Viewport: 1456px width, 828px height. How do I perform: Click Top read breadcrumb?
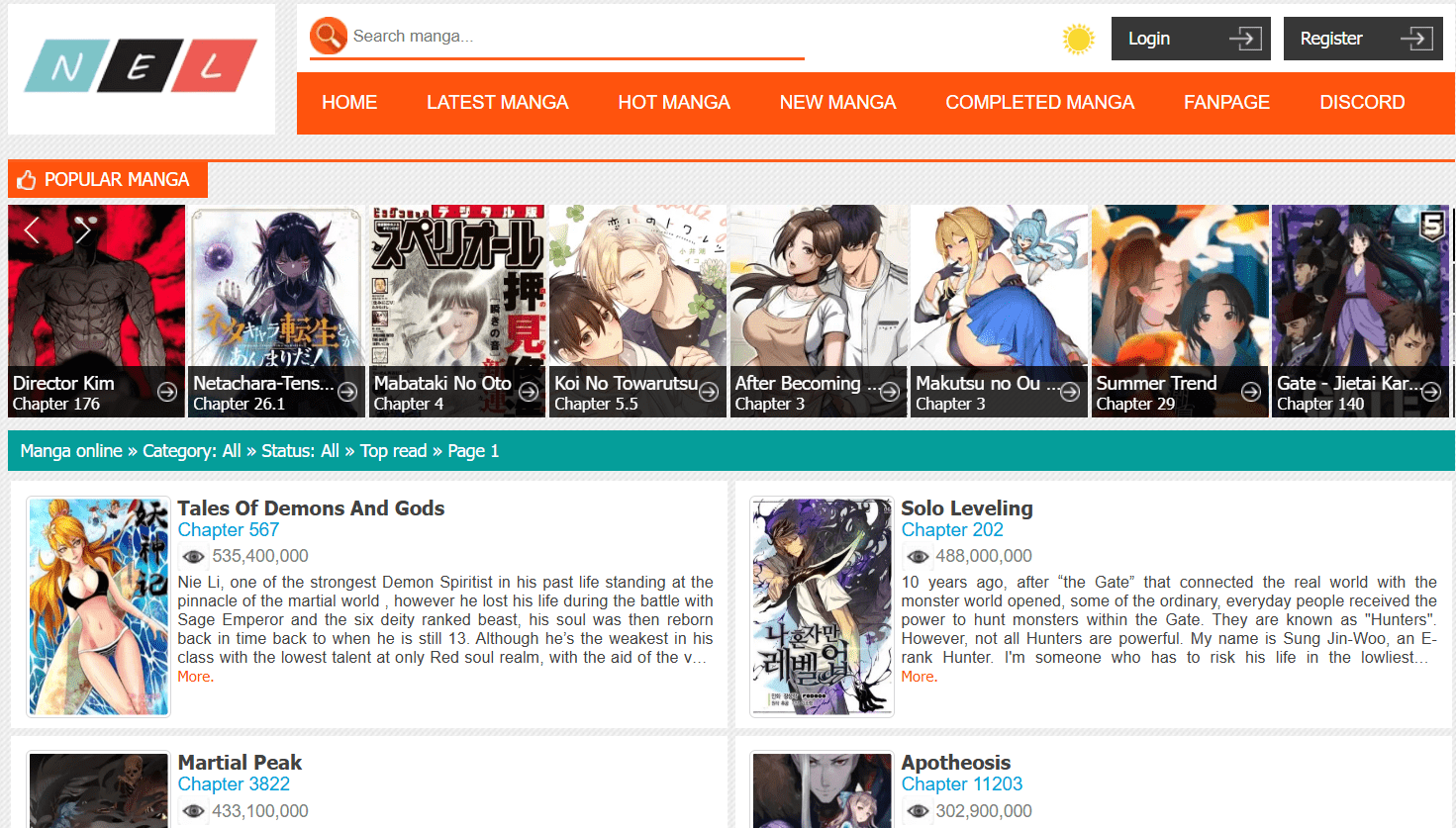393,451
